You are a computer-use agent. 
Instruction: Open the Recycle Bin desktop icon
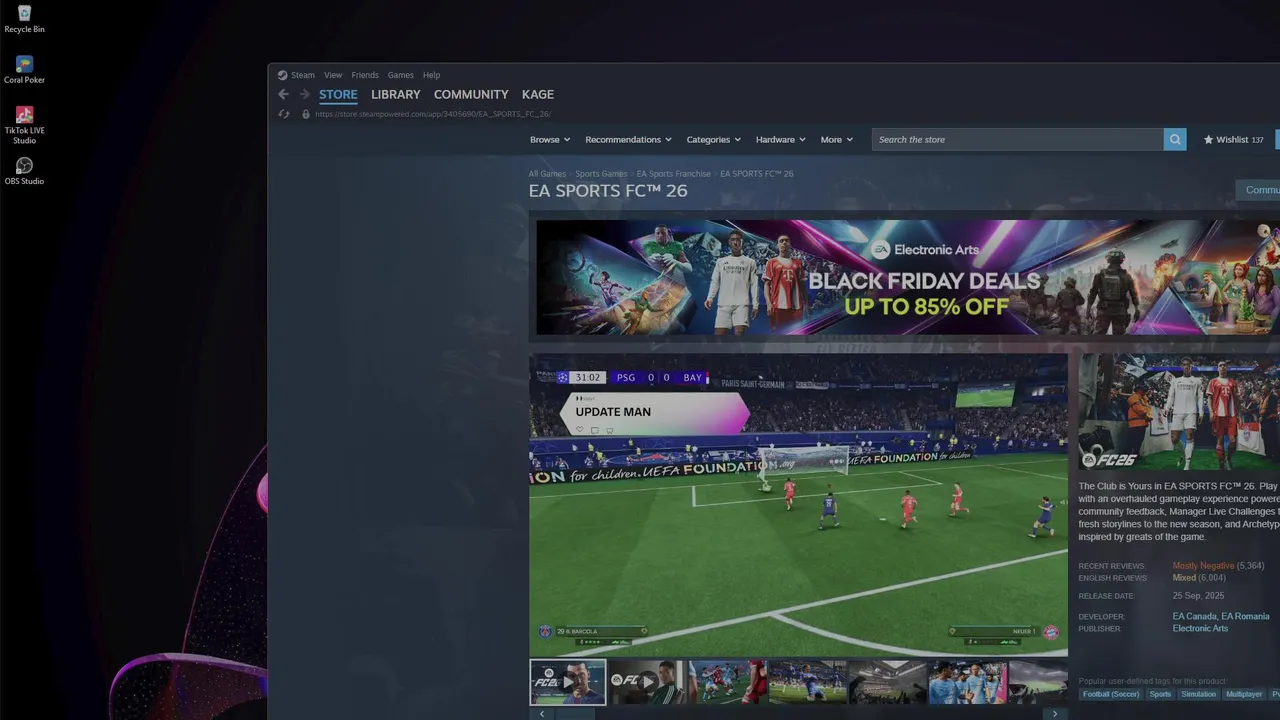pos(24,18)
